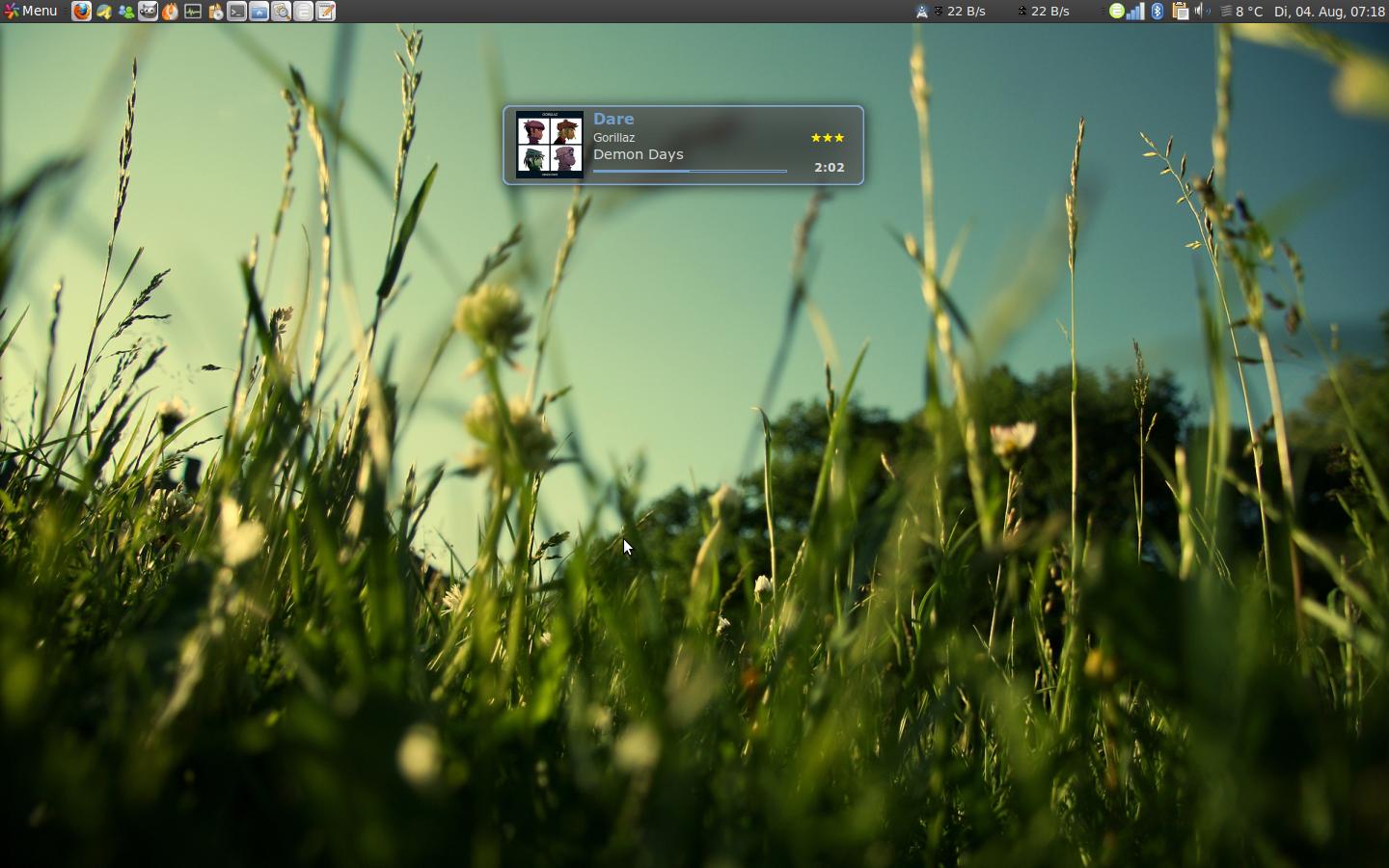Click the song title Dare
1389x868 pixels.
pyautogui.click(x=613, y=119)
